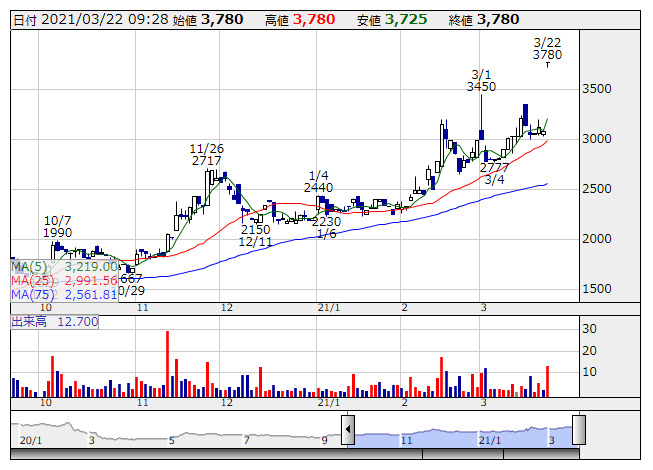Select the 3/1 3450 peak label

tap(481, 81)
